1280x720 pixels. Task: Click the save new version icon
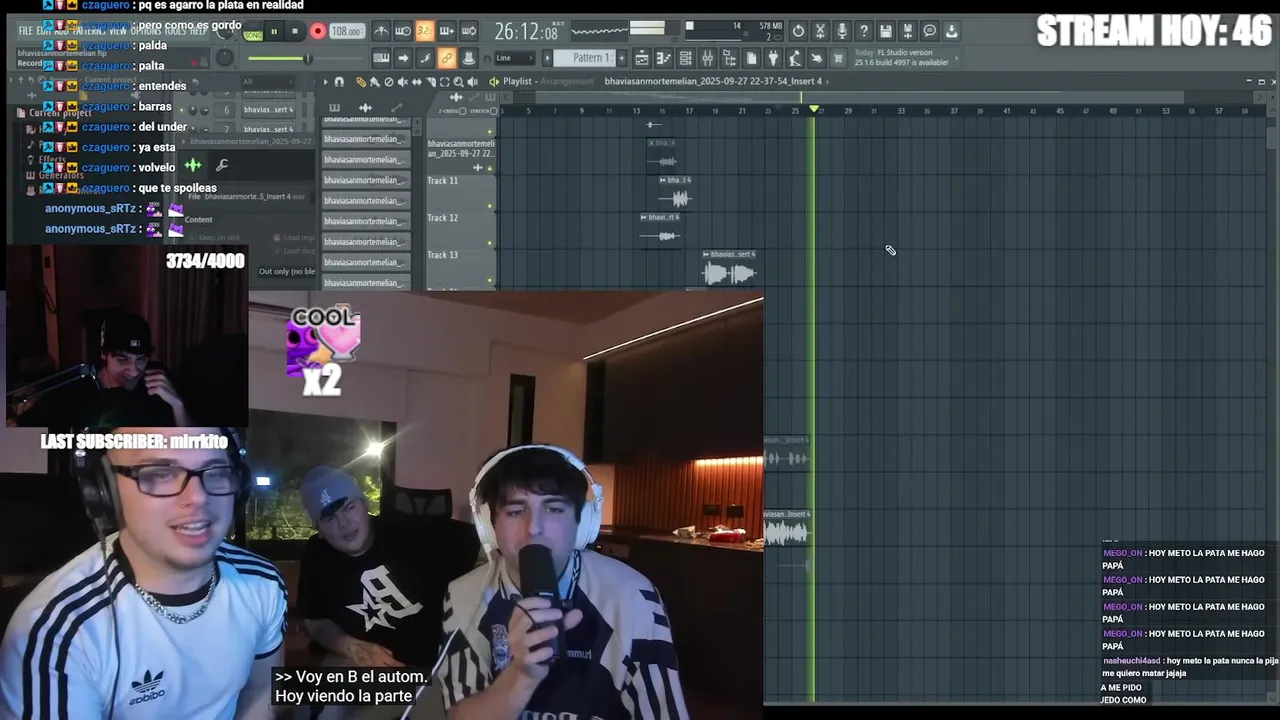pos(908,31)
